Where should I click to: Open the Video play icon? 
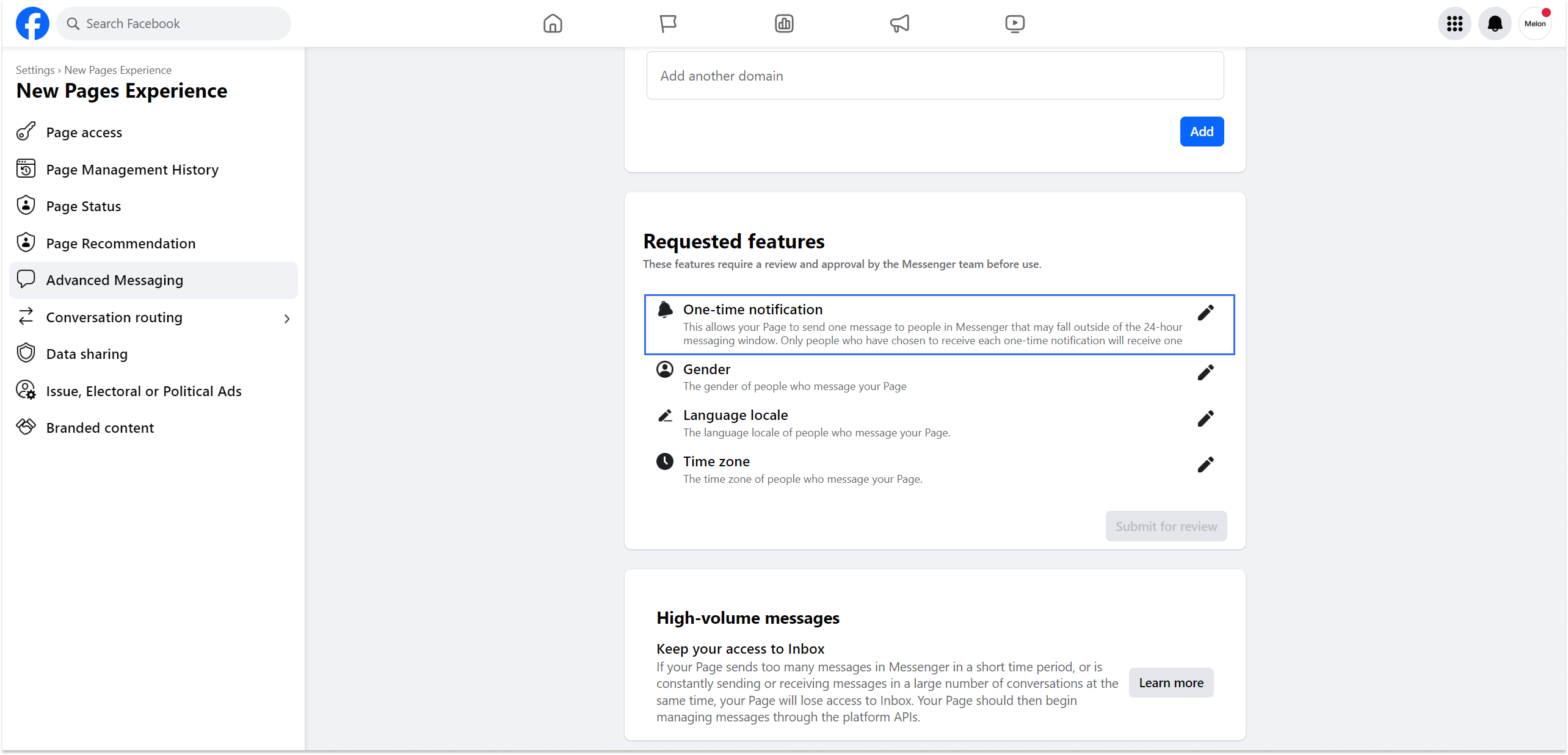coord(1015,24)
